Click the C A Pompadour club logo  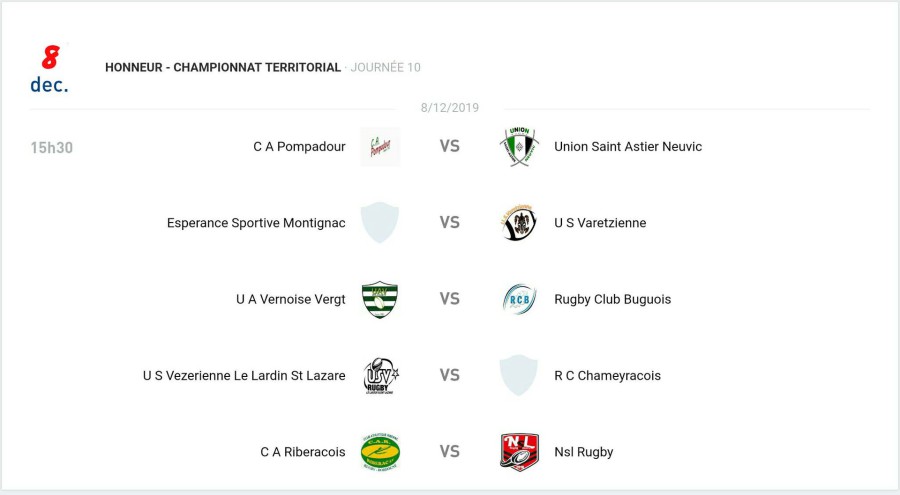380,147
